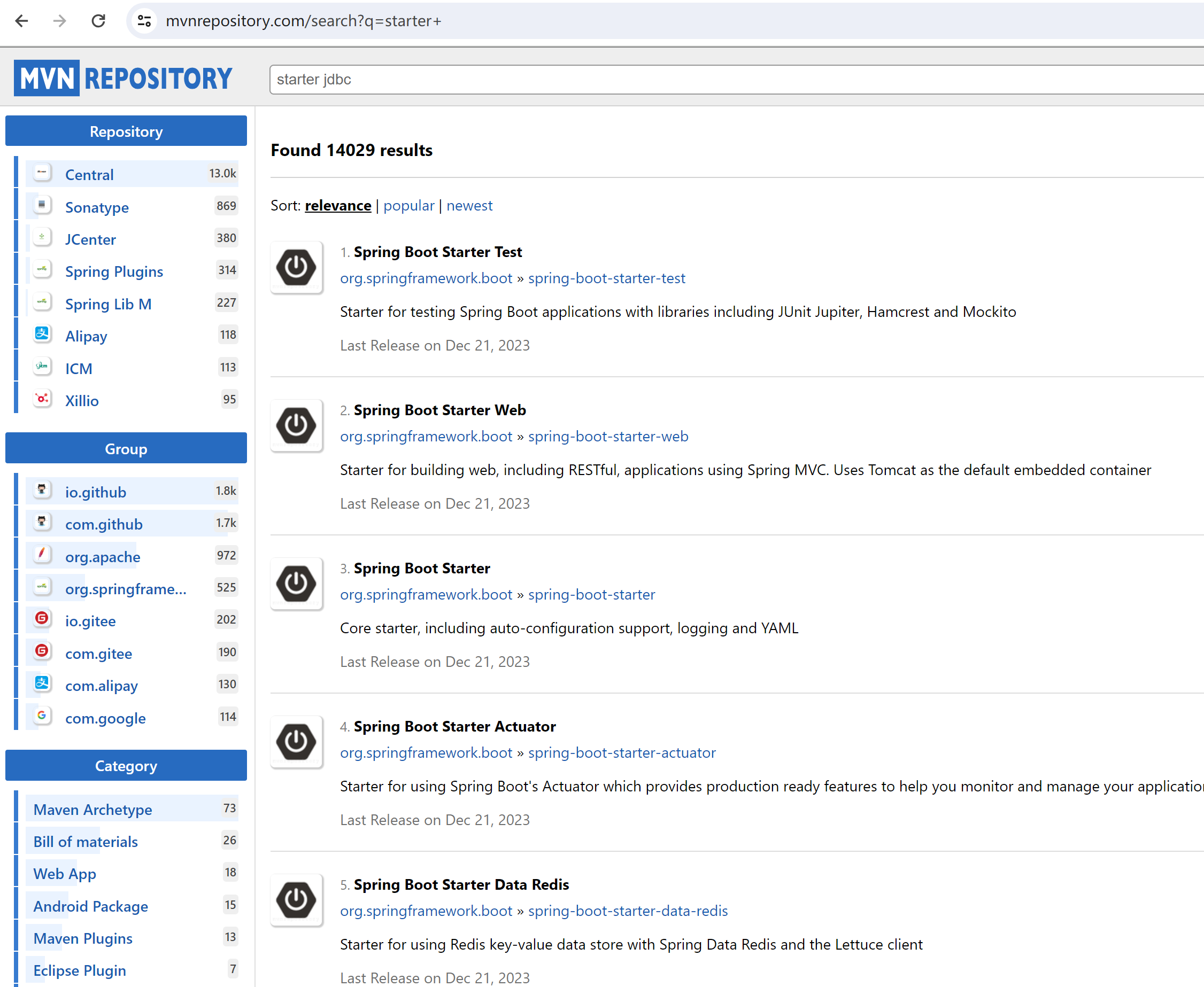Sort results by newest
Image resolution: width=1204 pixels, height=987 pixels.
coord(469,206)
